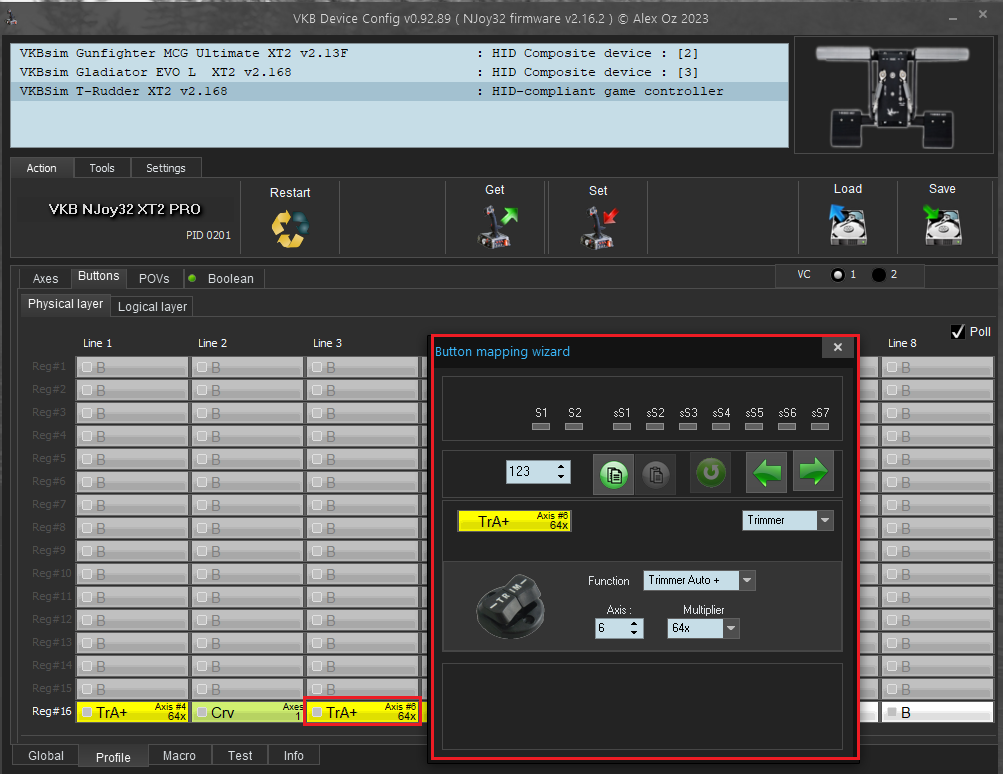
Task: Enable the Poll checkbox
Action: point(958,331)
